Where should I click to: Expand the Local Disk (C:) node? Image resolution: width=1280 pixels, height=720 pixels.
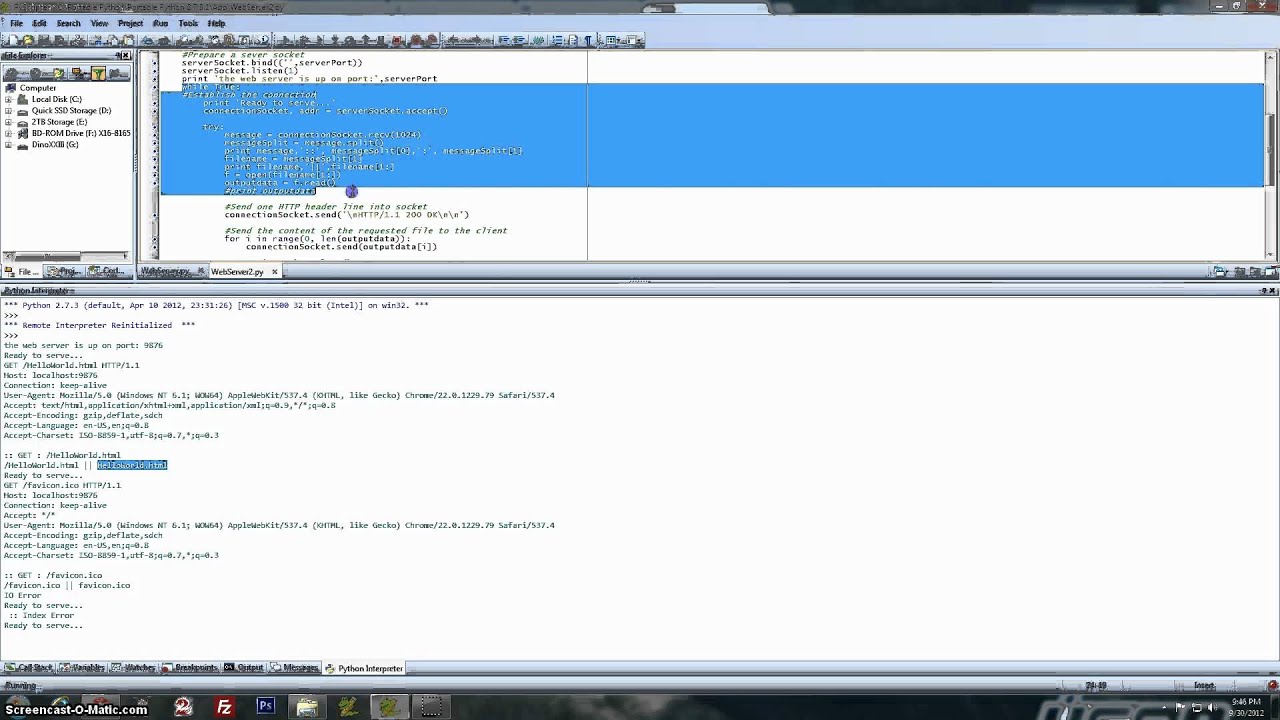9,99
